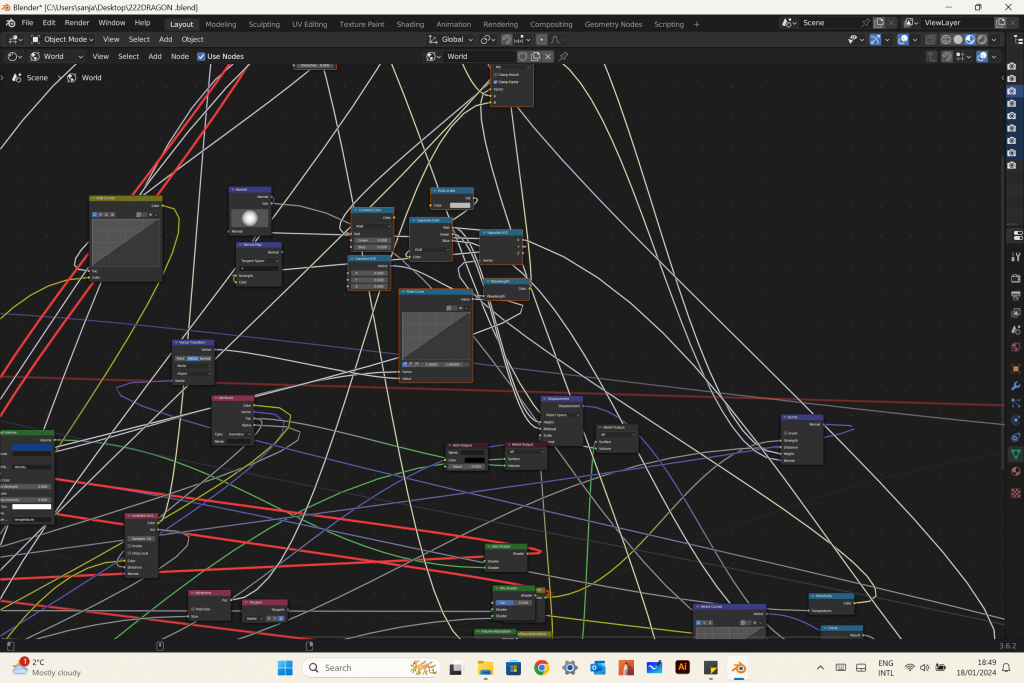Click the blue color swatch on volume node

coord(31,448)
